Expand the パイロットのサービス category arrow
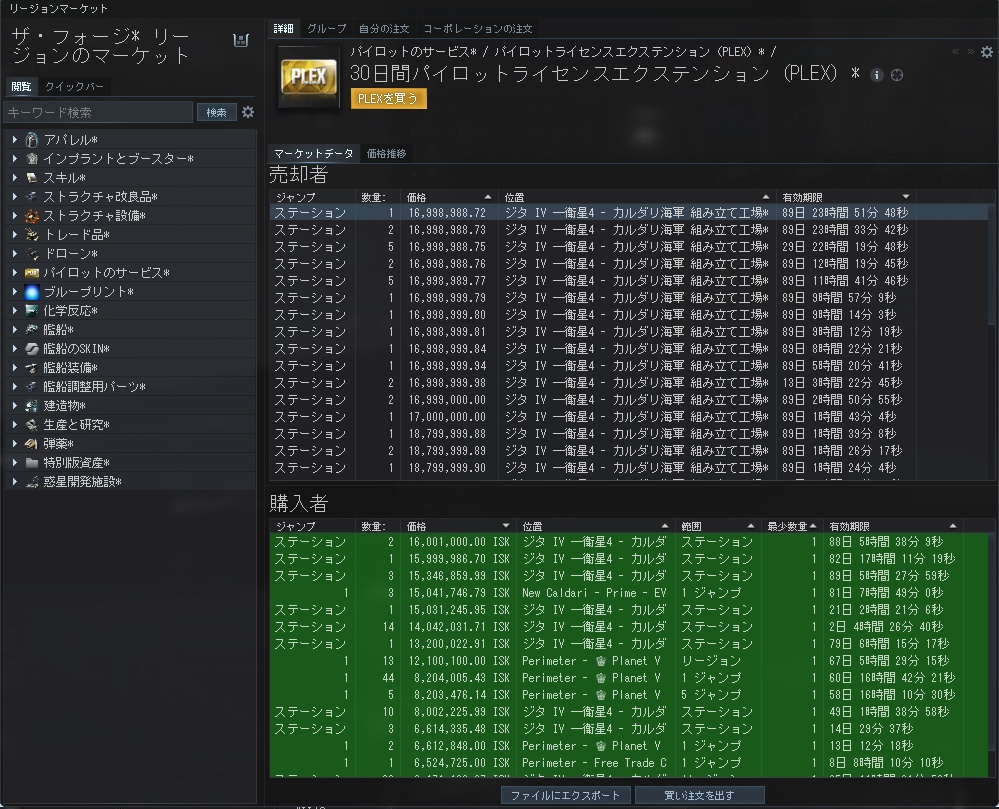The width and height of the screenshot is (999, 809). click(15, 273)
